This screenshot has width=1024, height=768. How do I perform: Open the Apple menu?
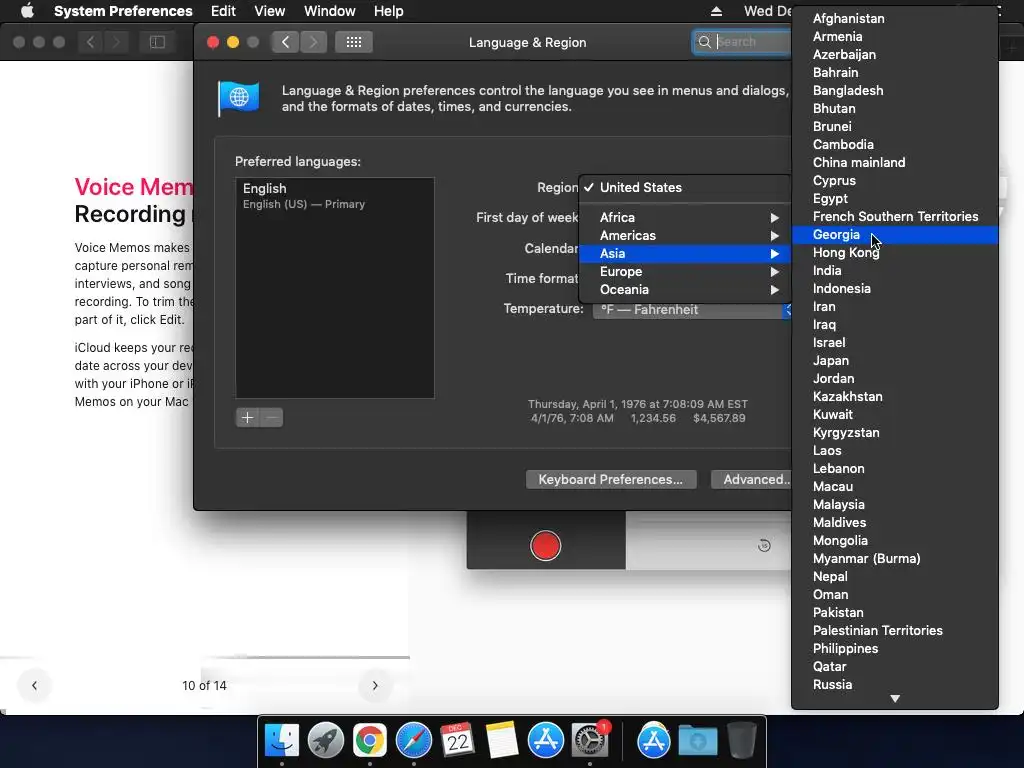tap(27, 11)
